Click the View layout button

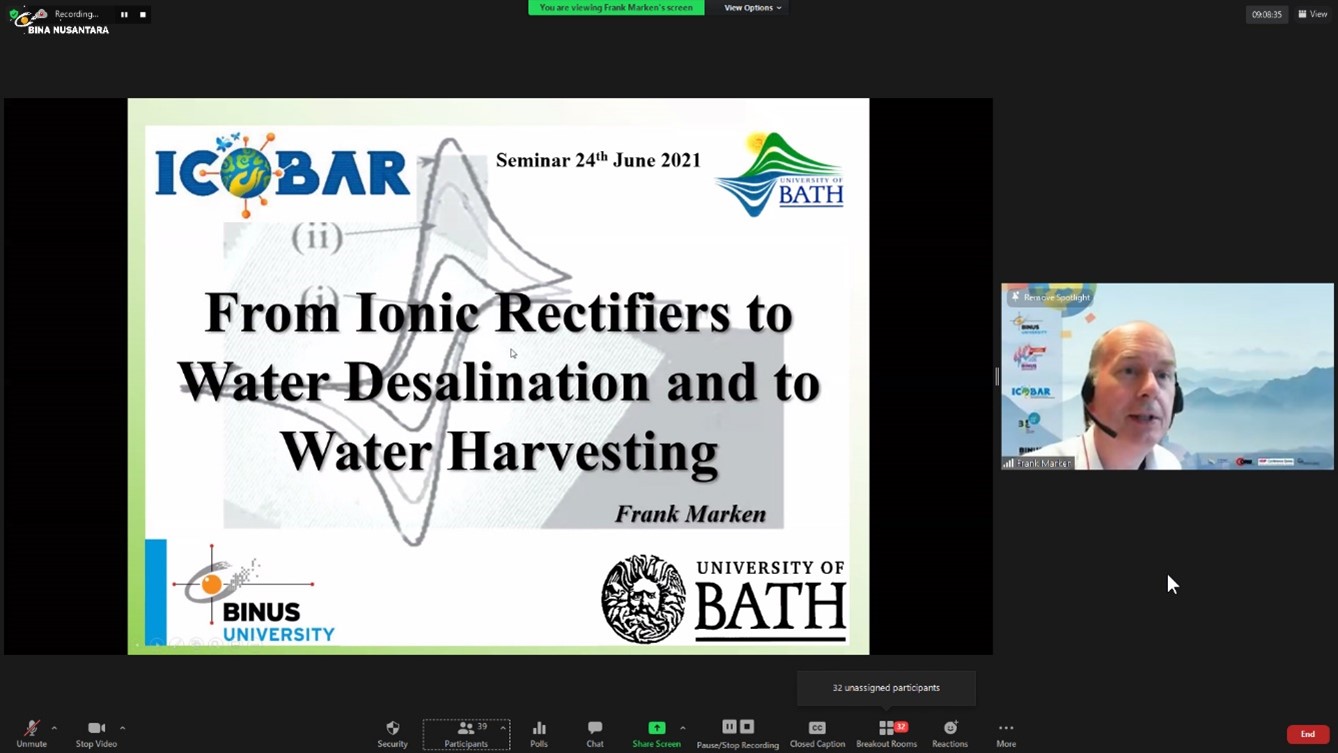[x=1313, y=14]
